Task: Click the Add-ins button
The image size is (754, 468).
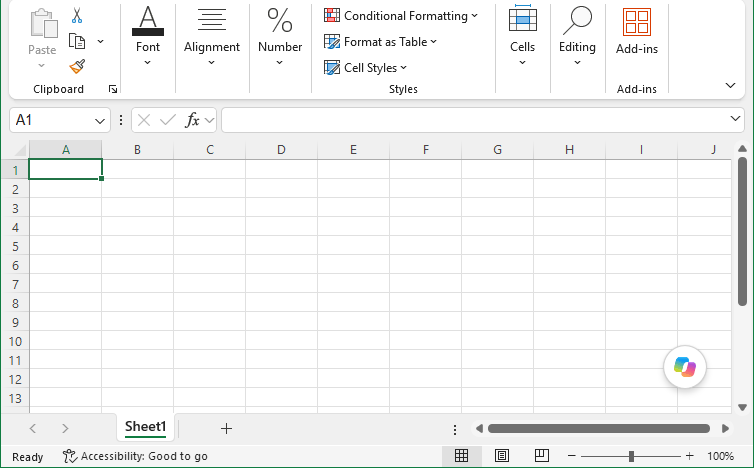Action: (x=637, y=31)
